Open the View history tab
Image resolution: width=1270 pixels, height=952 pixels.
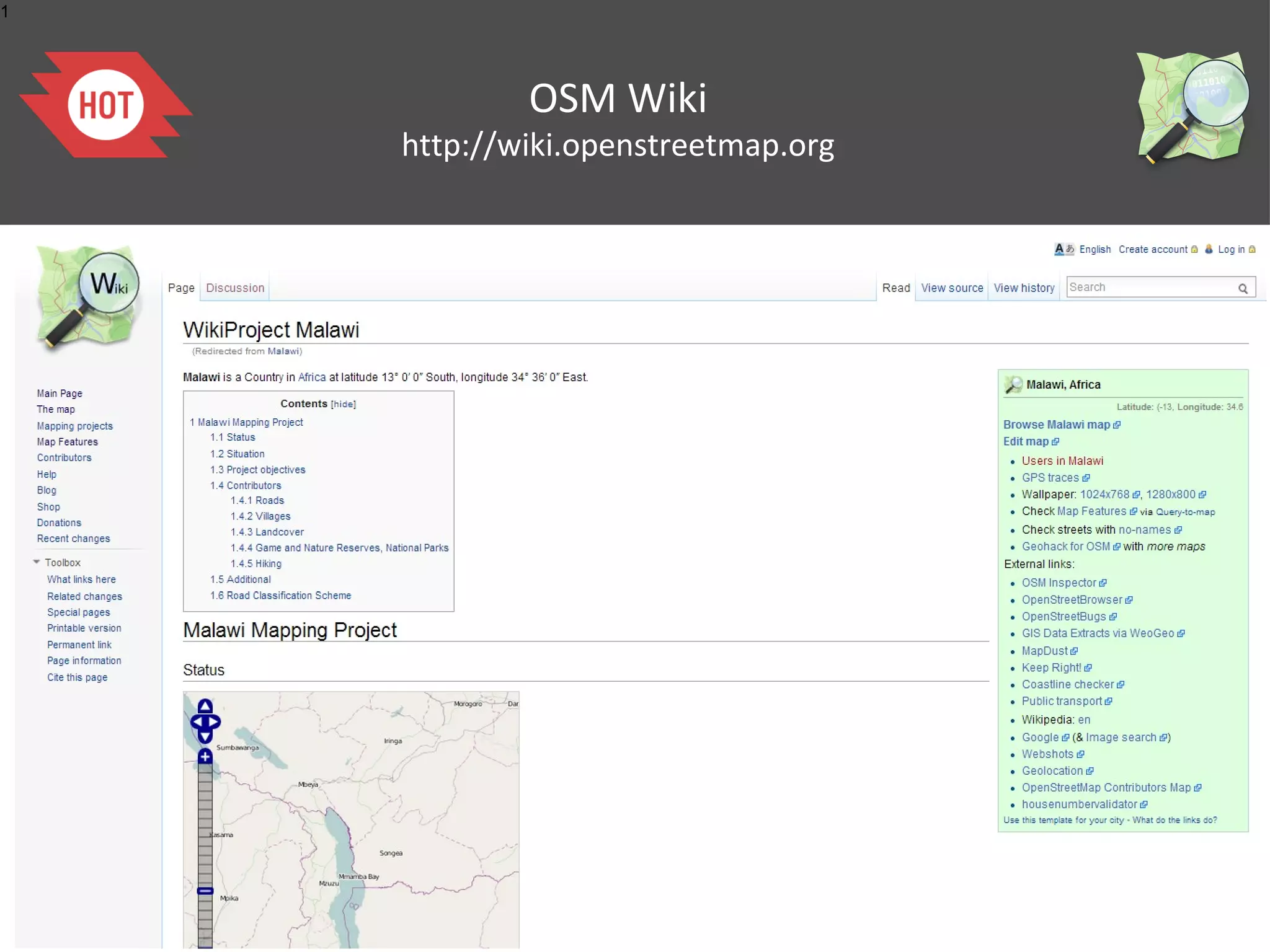click(x=1024, y=288)
